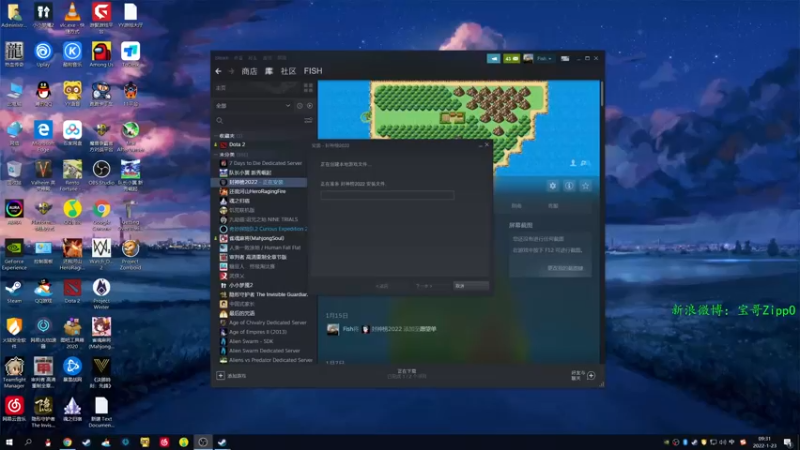800x450 pixels.
Task: Open the Windows Start button
Action: click(9, 442)
